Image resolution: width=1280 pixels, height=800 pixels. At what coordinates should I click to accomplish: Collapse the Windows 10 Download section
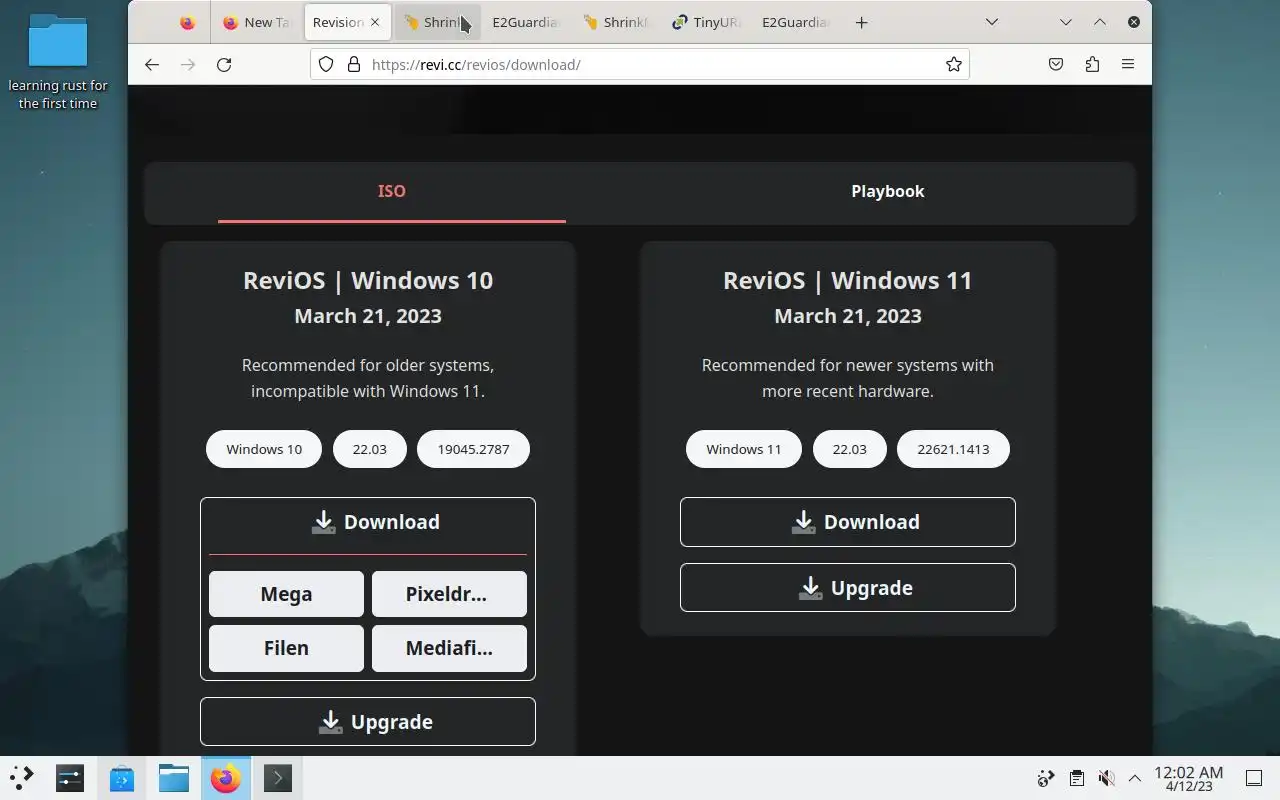point(368,522)
